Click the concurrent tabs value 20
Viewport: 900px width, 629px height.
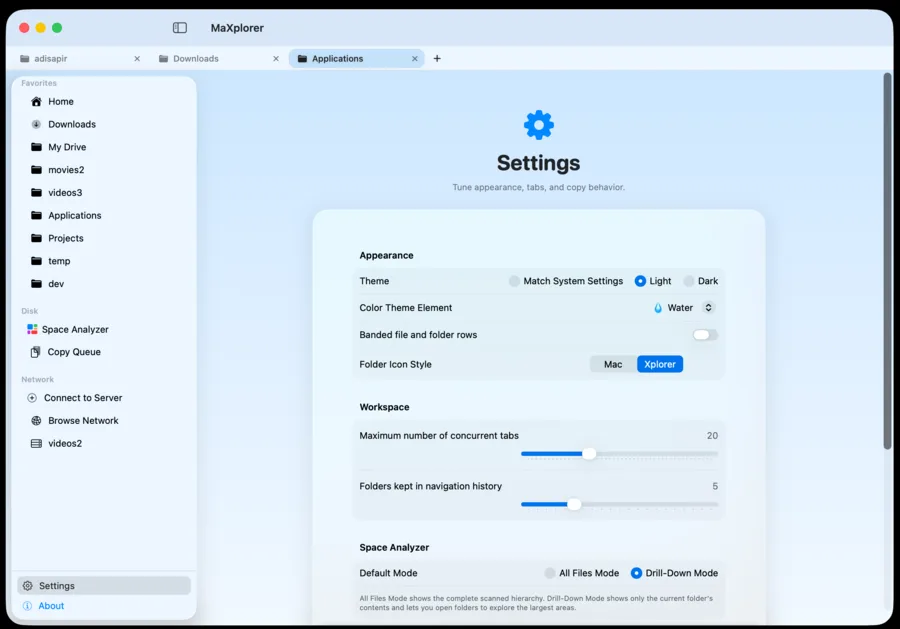[x=712, y=436]
